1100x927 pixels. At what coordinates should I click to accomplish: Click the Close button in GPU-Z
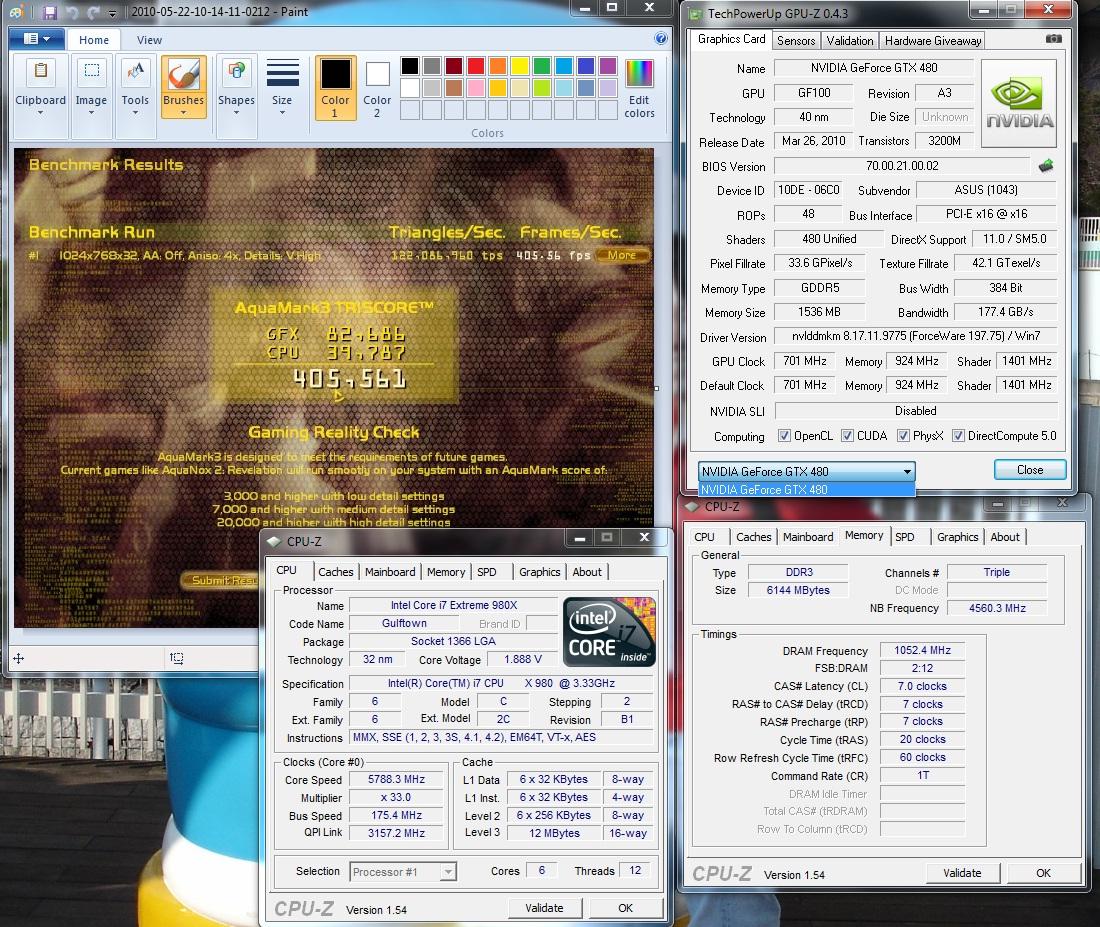coord(1030,470)
